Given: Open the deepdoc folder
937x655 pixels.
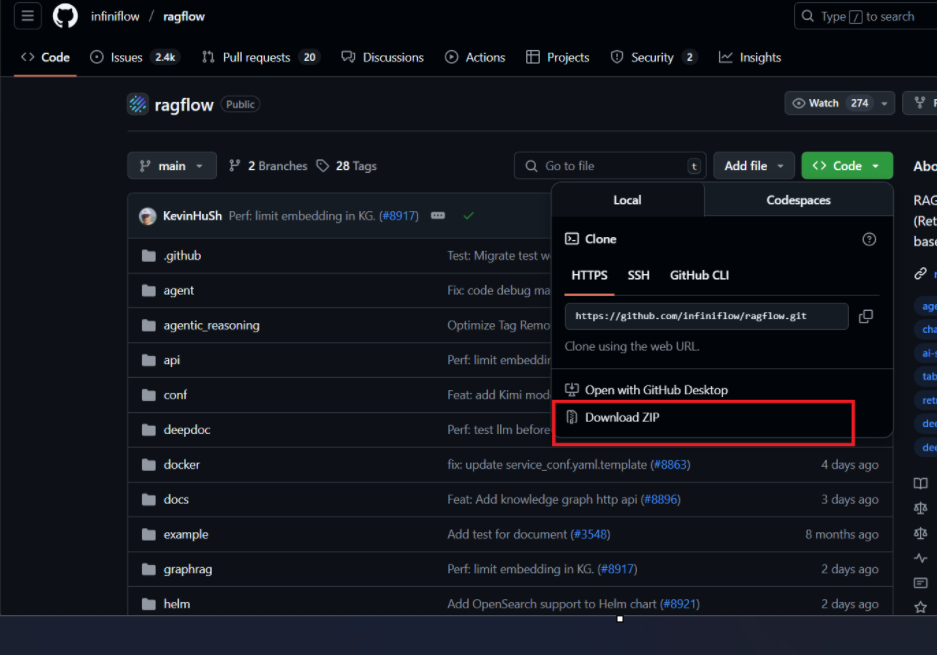Looking at the screenshot, I should (x=187, y=430).
